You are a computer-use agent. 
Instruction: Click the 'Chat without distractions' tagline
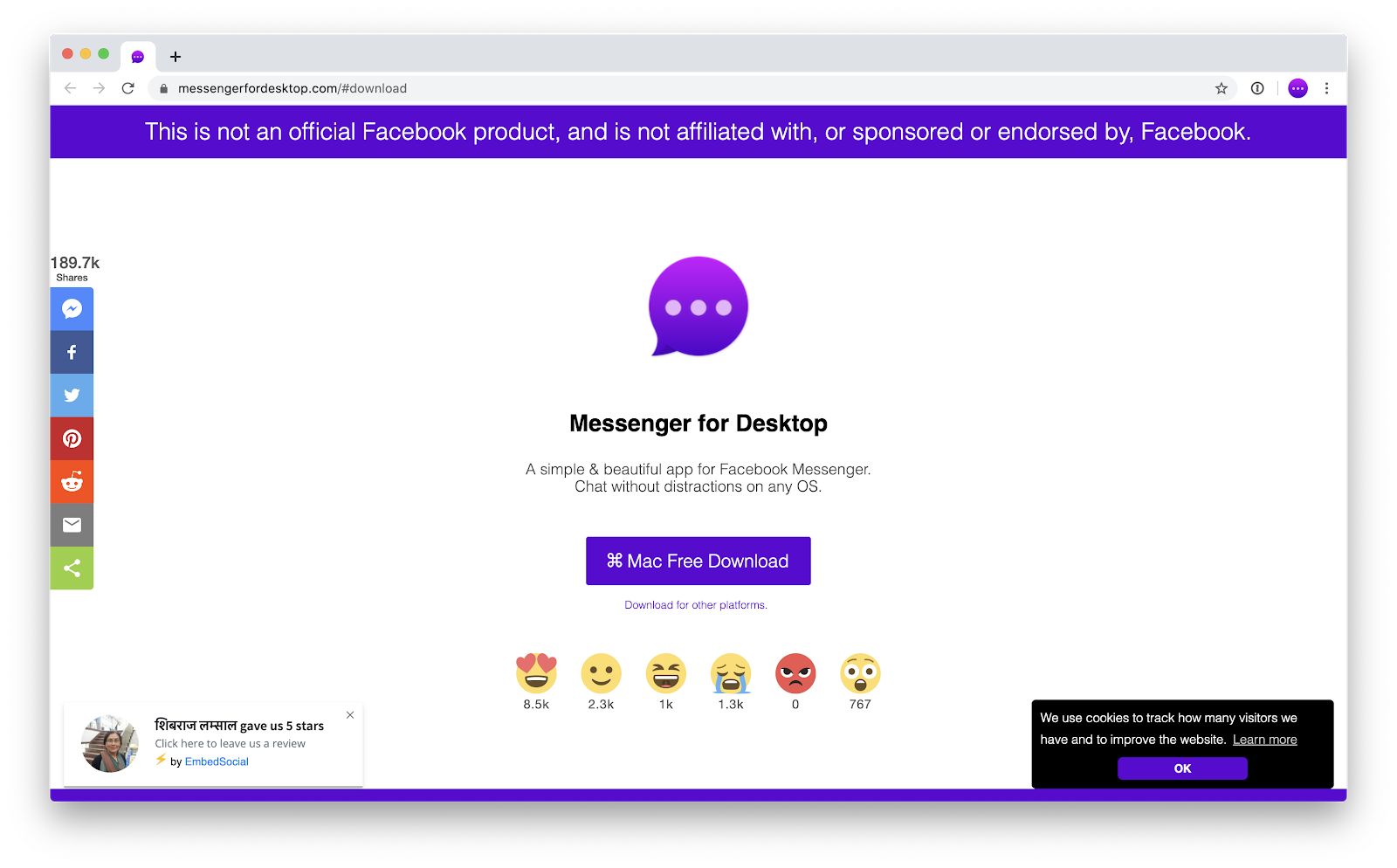coord(698,486)
